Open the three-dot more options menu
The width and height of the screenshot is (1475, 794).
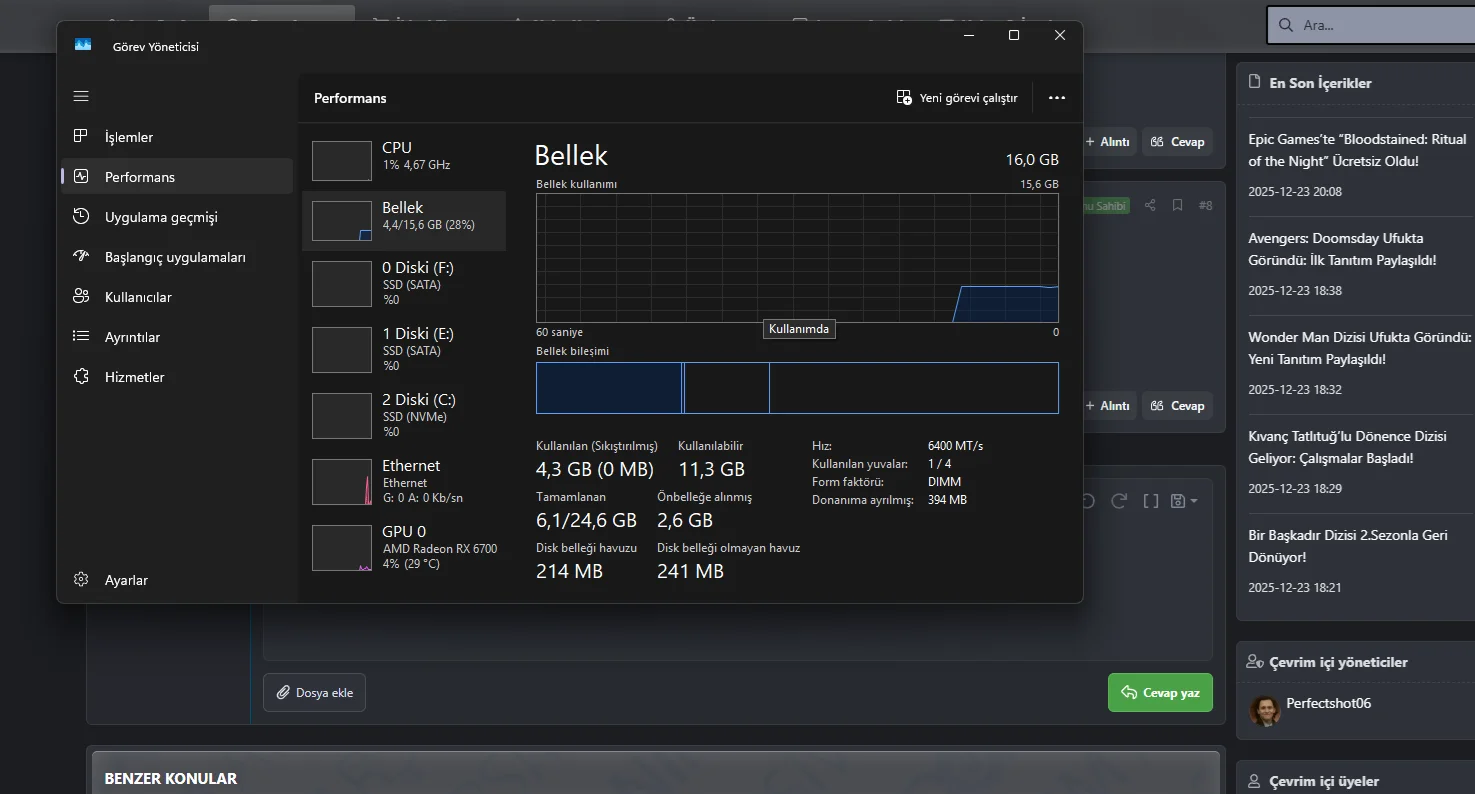point(1057,98)
